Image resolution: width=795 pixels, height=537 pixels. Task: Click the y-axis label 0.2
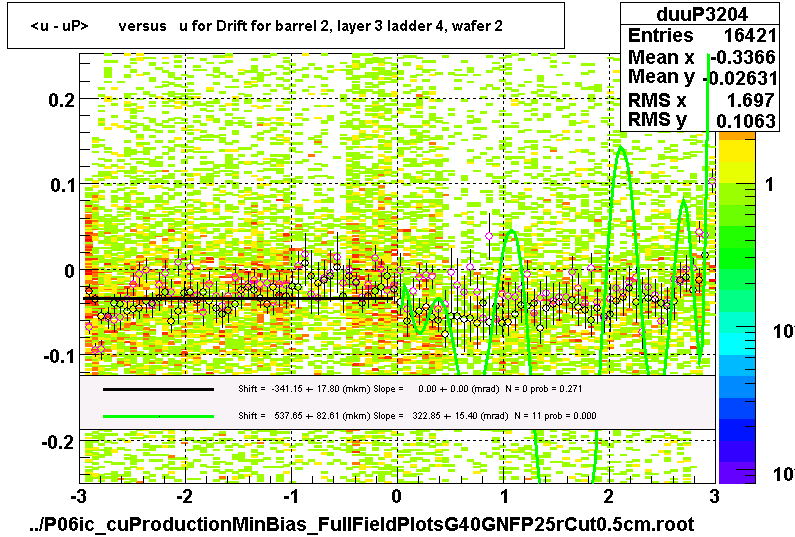(62, 100)
